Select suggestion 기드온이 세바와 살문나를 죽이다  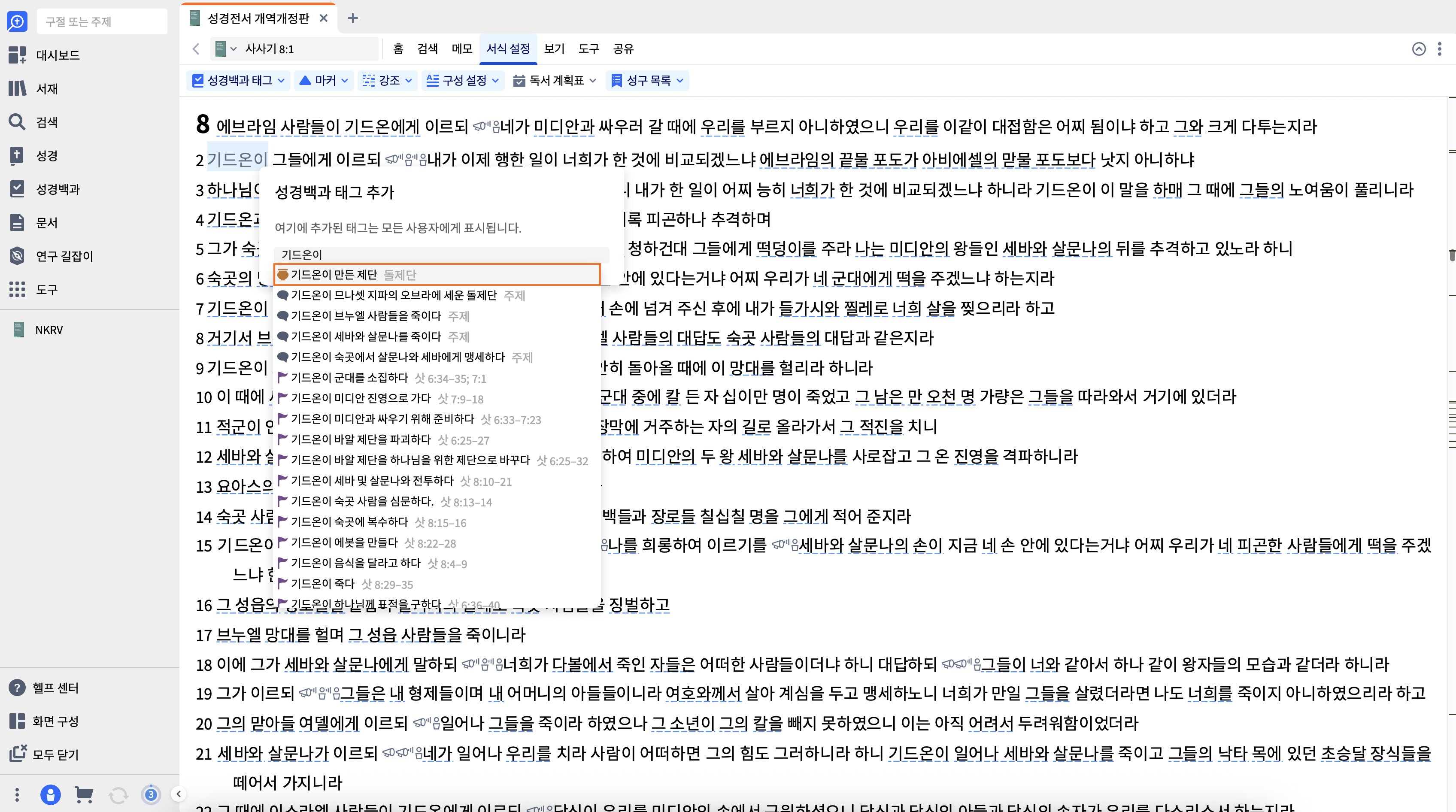(x=437, y=336)
